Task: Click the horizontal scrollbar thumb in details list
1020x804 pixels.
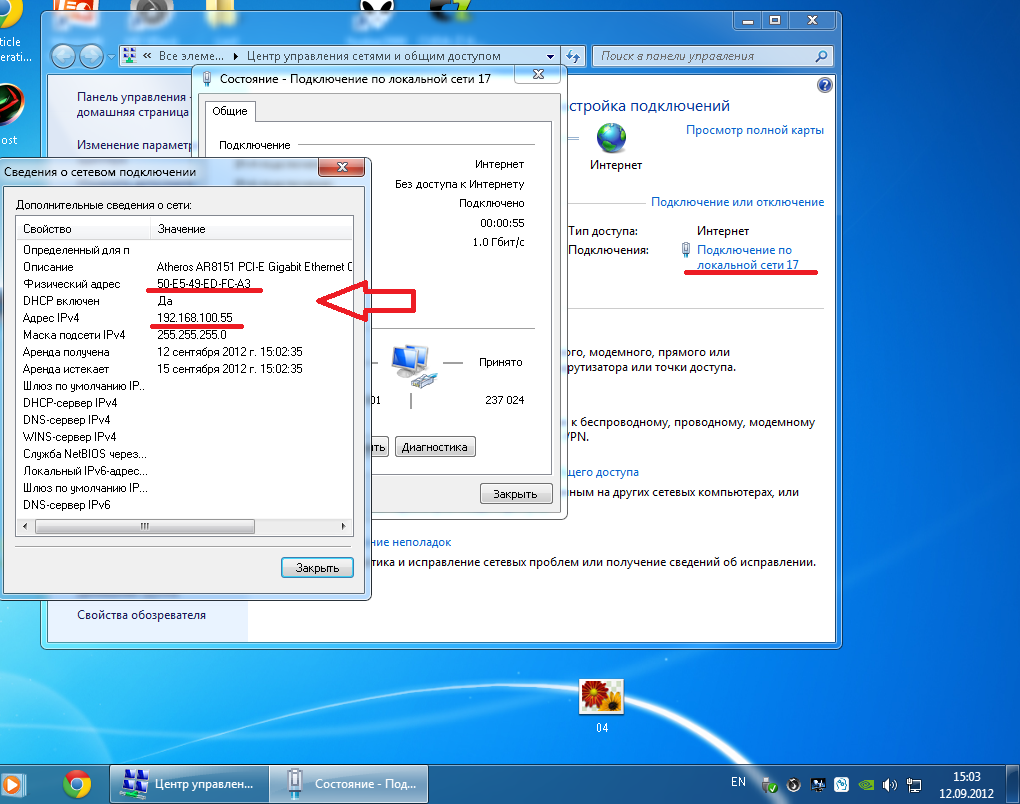Action: click(x=144, y=526)
